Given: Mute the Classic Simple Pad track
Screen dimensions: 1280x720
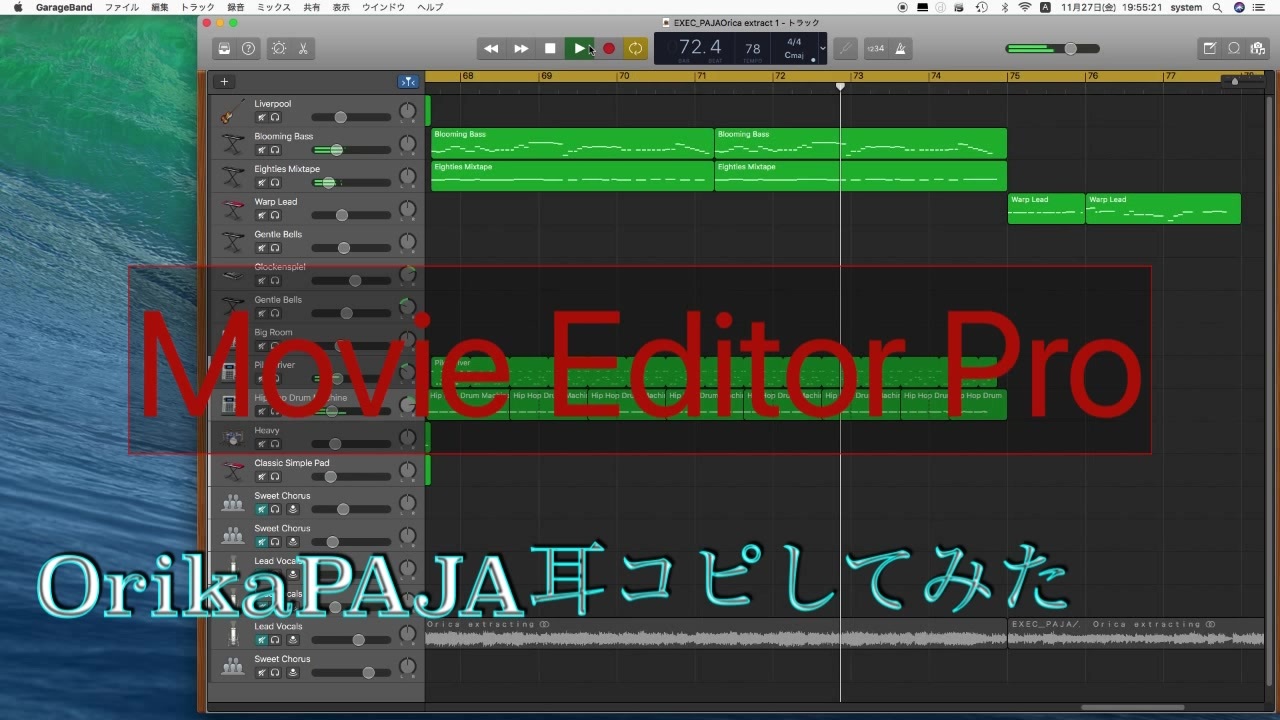Looking at the screenshot, I should [x=261, y=477].
